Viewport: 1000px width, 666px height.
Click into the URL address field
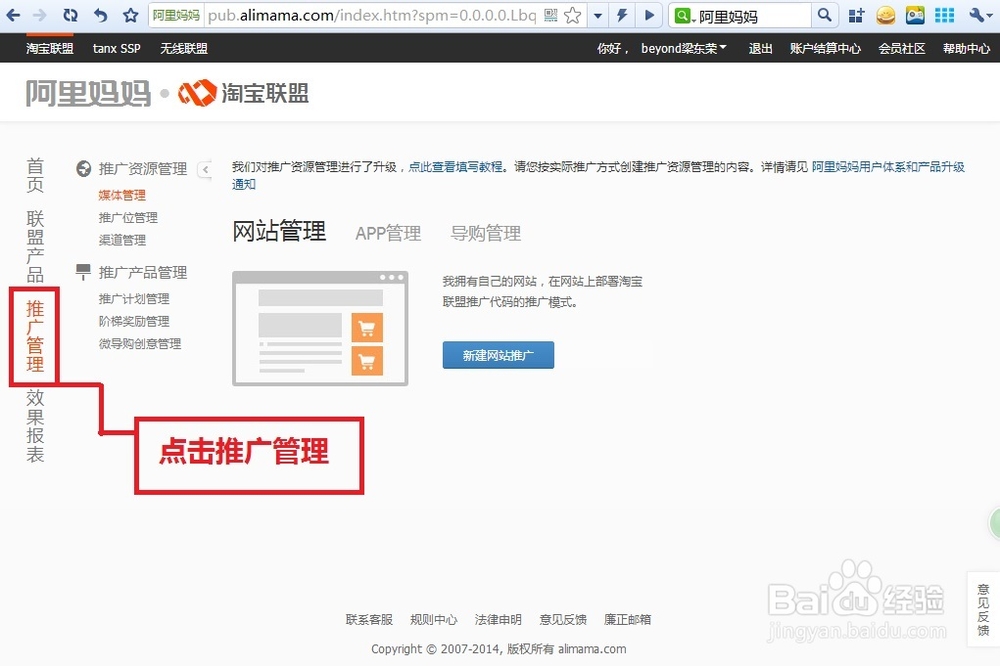(372, 15)
